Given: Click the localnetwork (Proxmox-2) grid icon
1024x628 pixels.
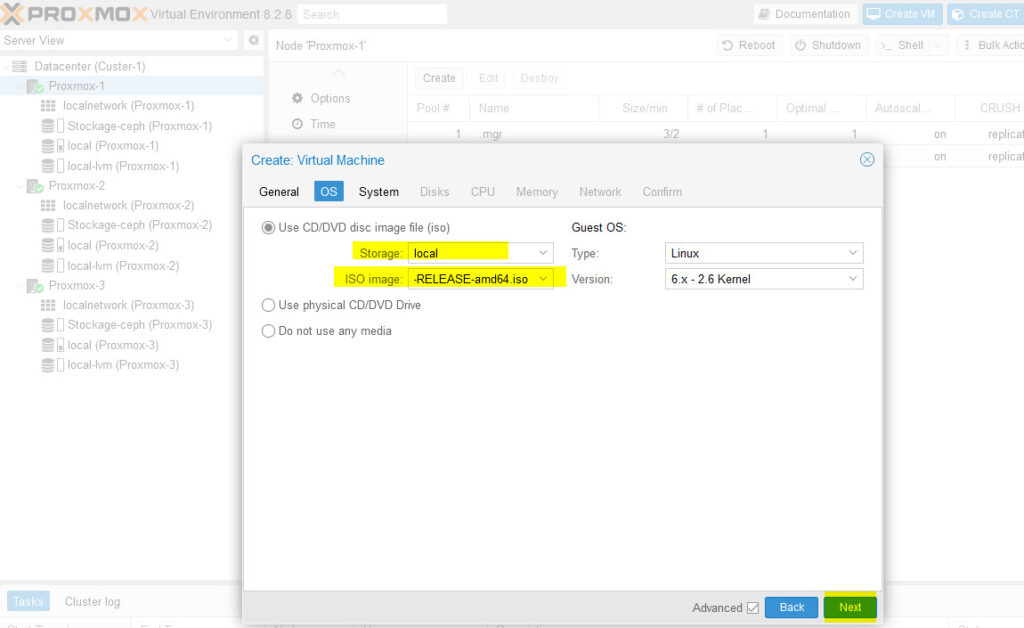Looking at the screenshot, I should point(48,206).
